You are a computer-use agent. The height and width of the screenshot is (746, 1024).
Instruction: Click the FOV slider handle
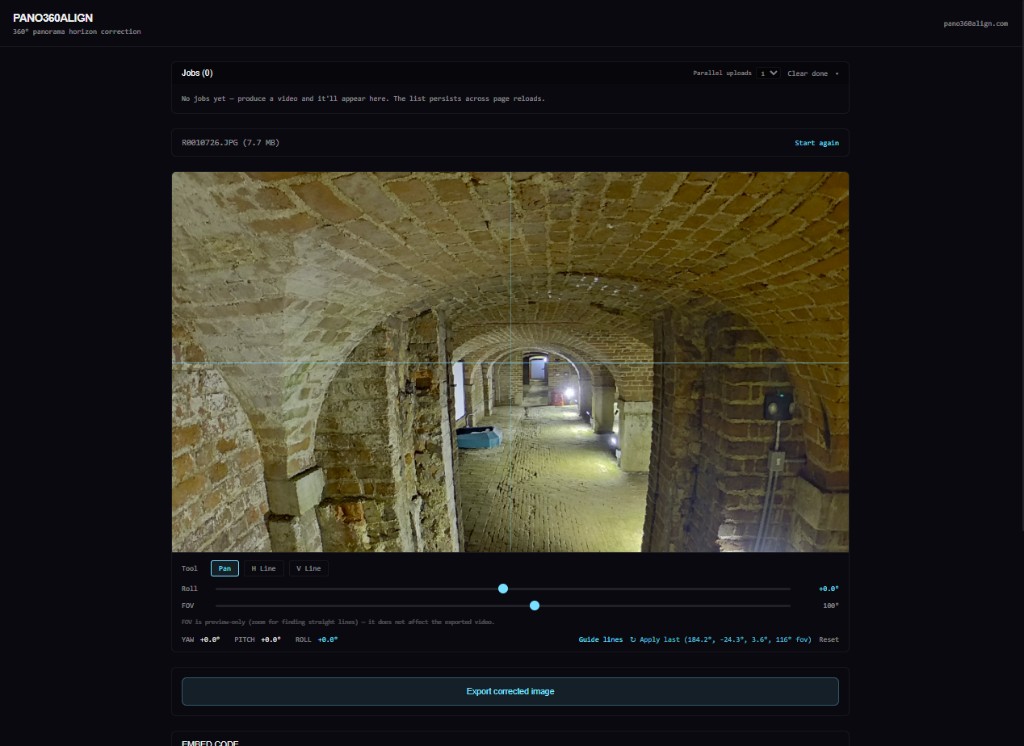534,606
